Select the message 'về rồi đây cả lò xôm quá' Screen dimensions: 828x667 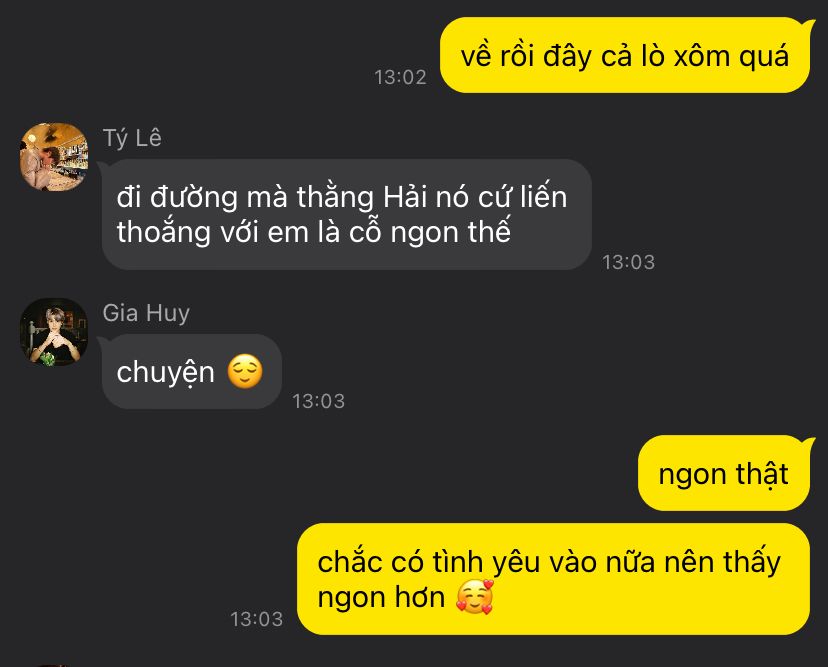click(x=625, y=55)
